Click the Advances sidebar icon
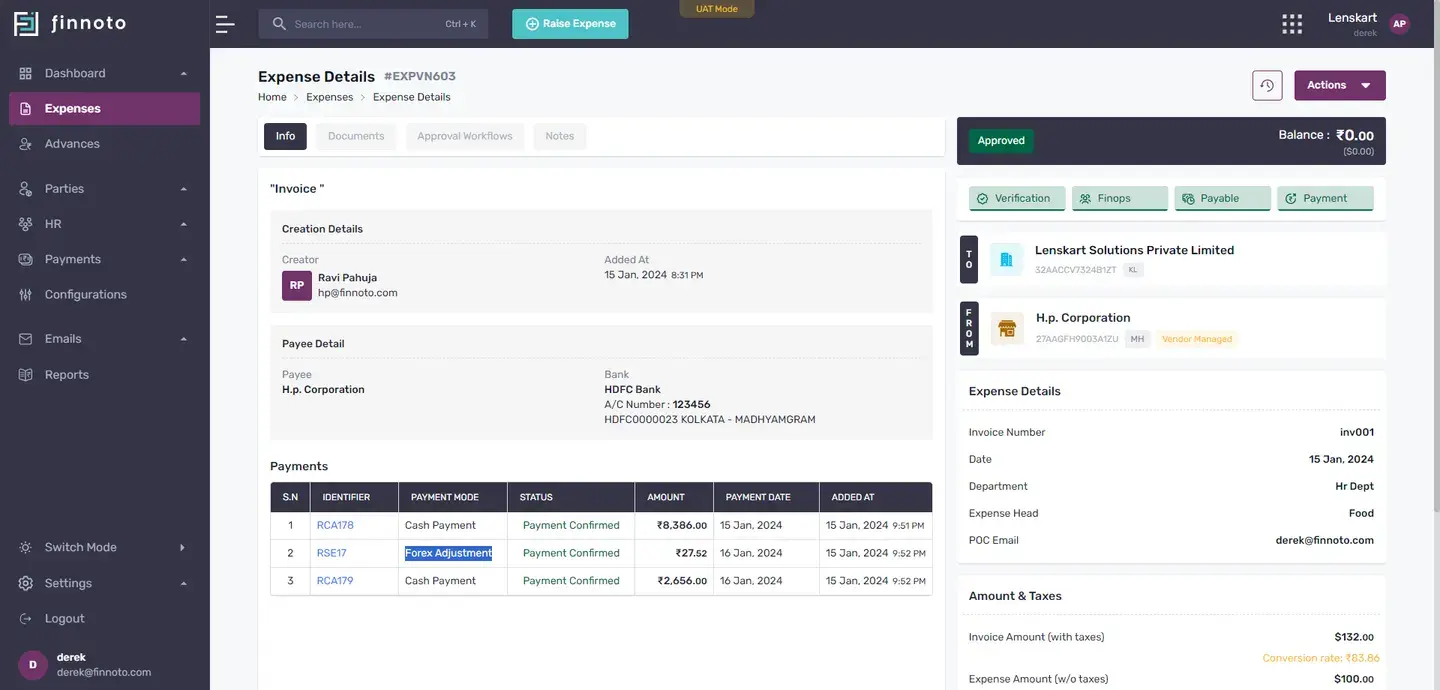The width and height of the screenshot is (1440, 690). pyautogui.click(x=26, y=144)
